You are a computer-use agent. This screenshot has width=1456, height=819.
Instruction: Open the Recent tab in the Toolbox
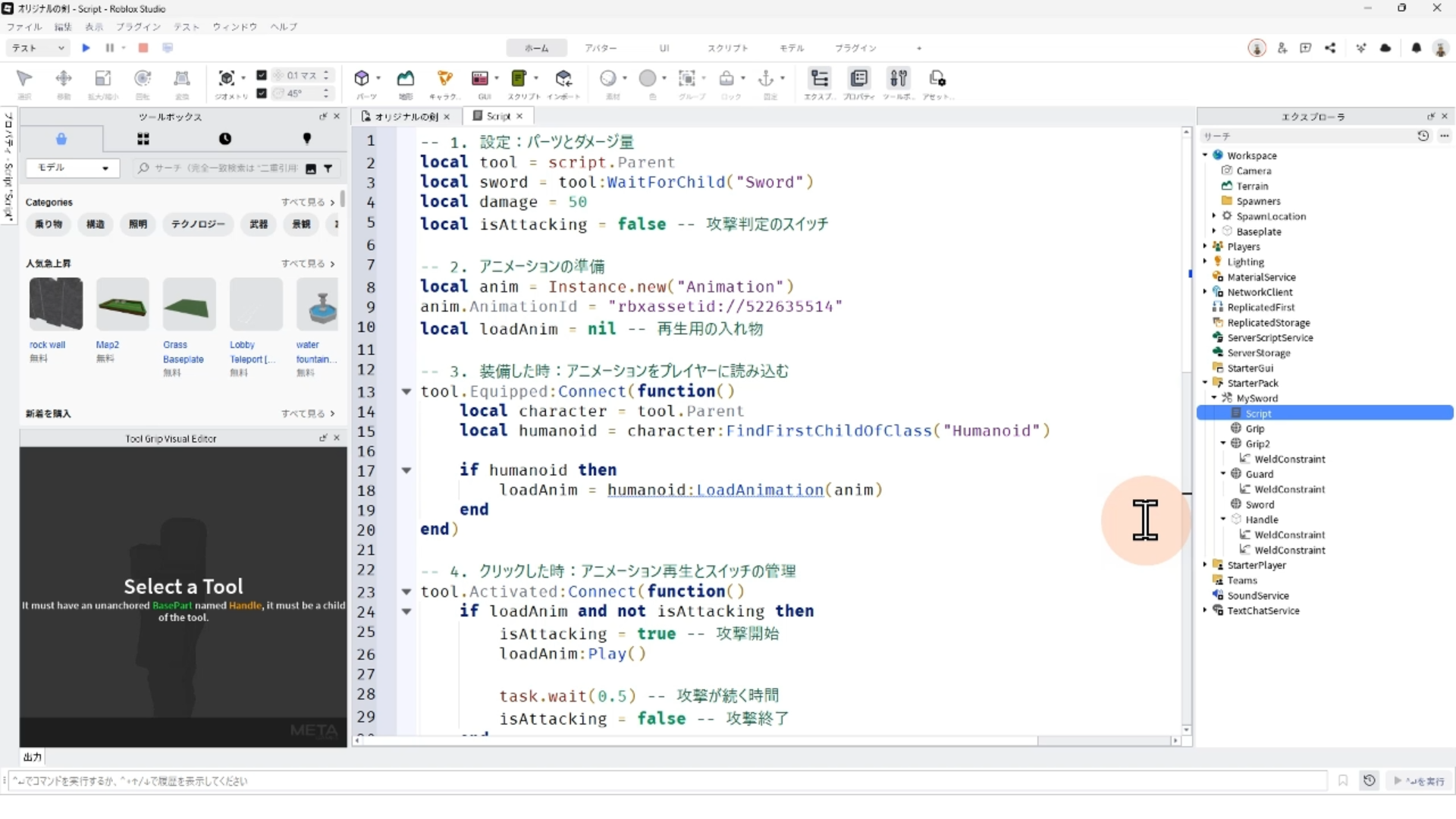tap(225, 139)
